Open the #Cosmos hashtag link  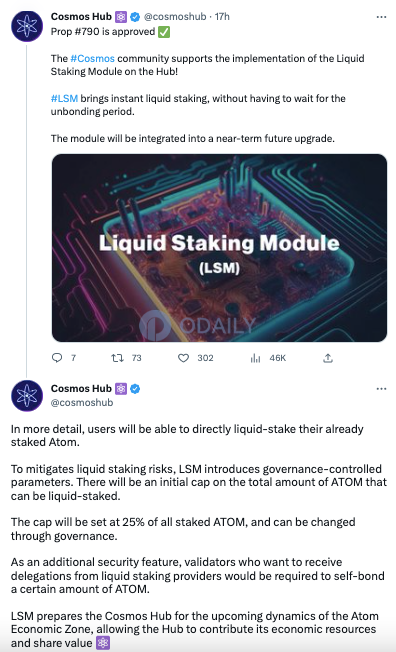(92, 58)
